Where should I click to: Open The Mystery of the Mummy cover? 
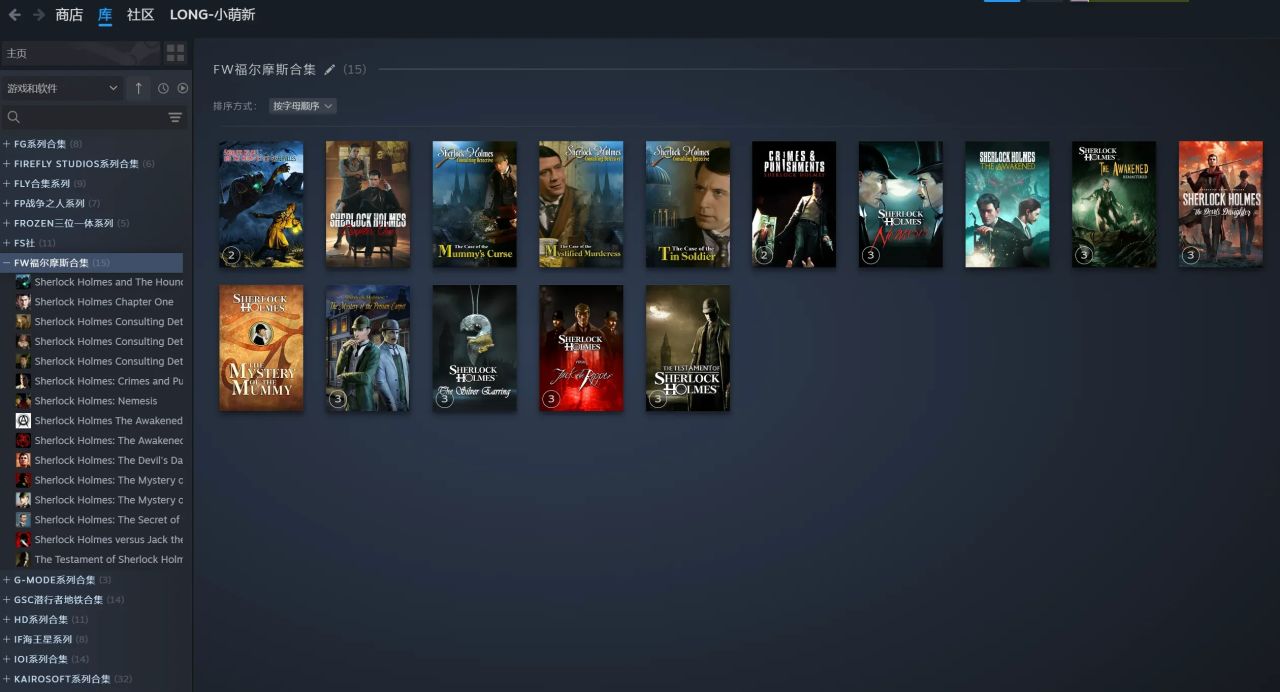click(x=261, y=348)
